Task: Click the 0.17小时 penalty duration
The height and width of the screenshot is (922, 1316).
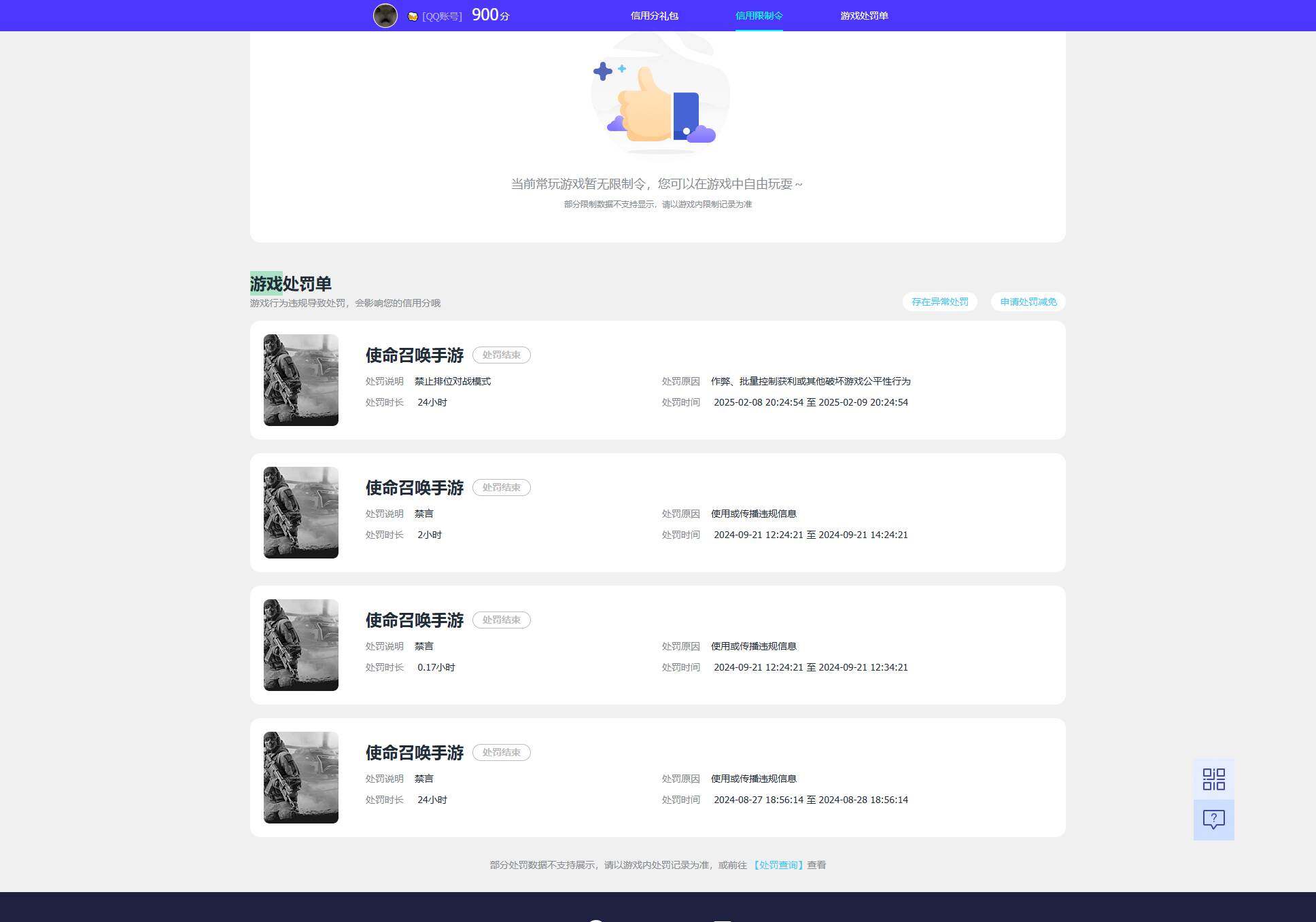Action: pos(436,667)
